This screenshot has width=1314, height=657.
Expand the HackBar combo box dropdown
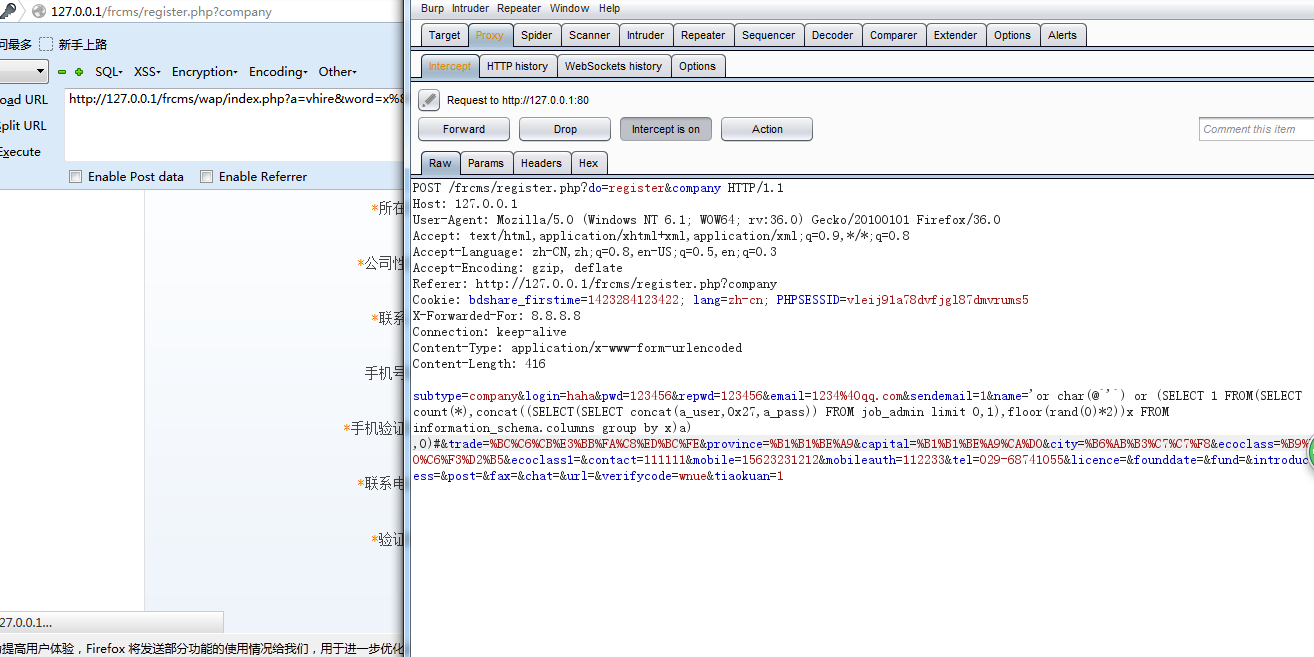[x=41, y=72]
